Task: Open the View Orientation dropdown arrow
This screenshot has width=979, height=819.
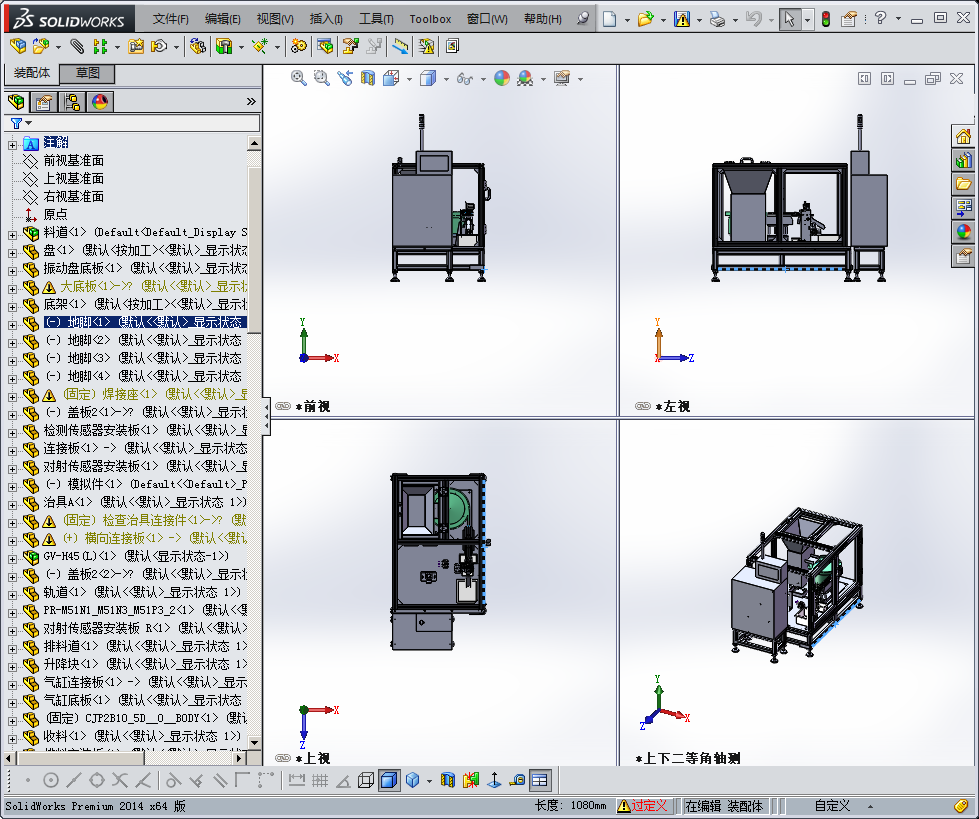Action: (409, 79)
